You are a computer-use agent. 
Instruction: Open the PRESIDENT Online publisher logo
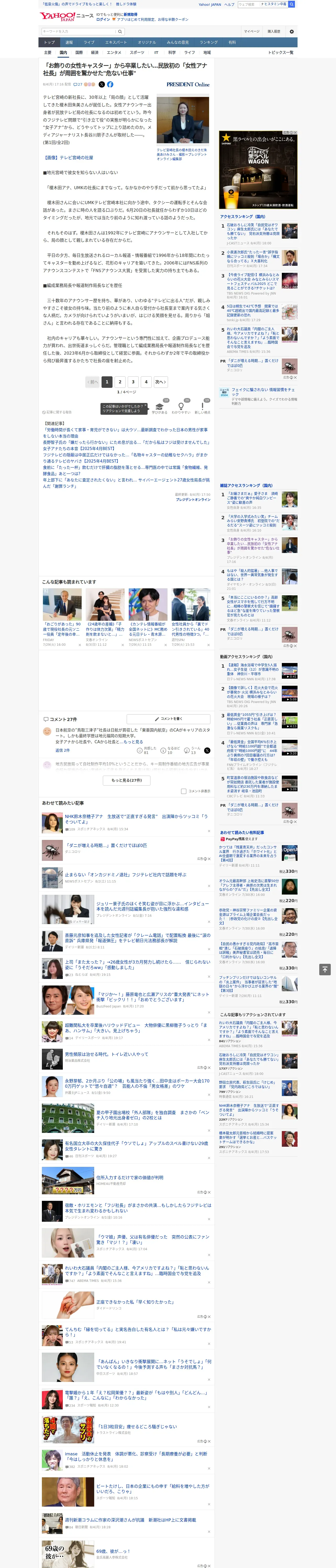pos(188,85)
